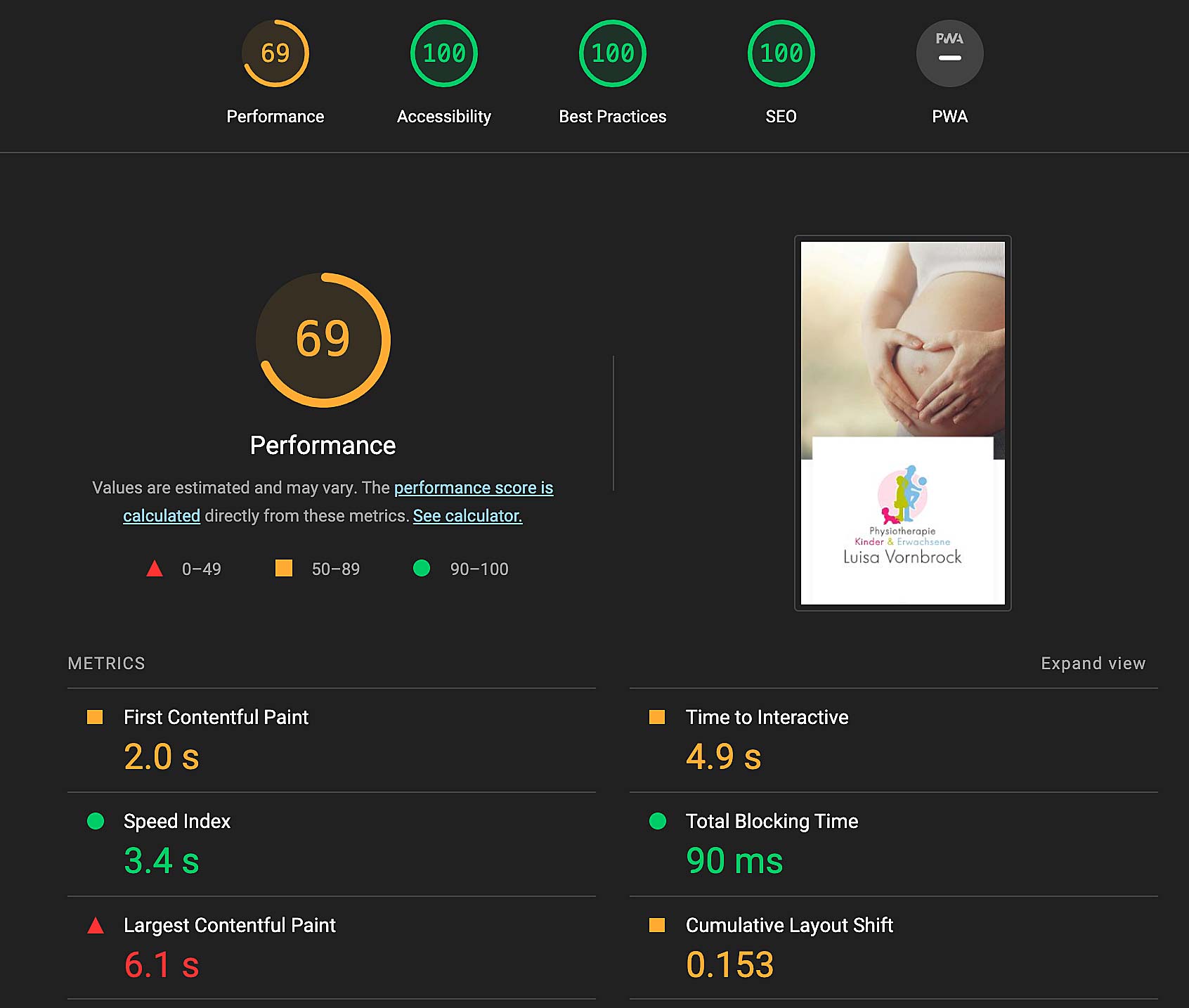1189x1008 pixels.
Task: Click the PWA badge icon
Action: point(949,53)
